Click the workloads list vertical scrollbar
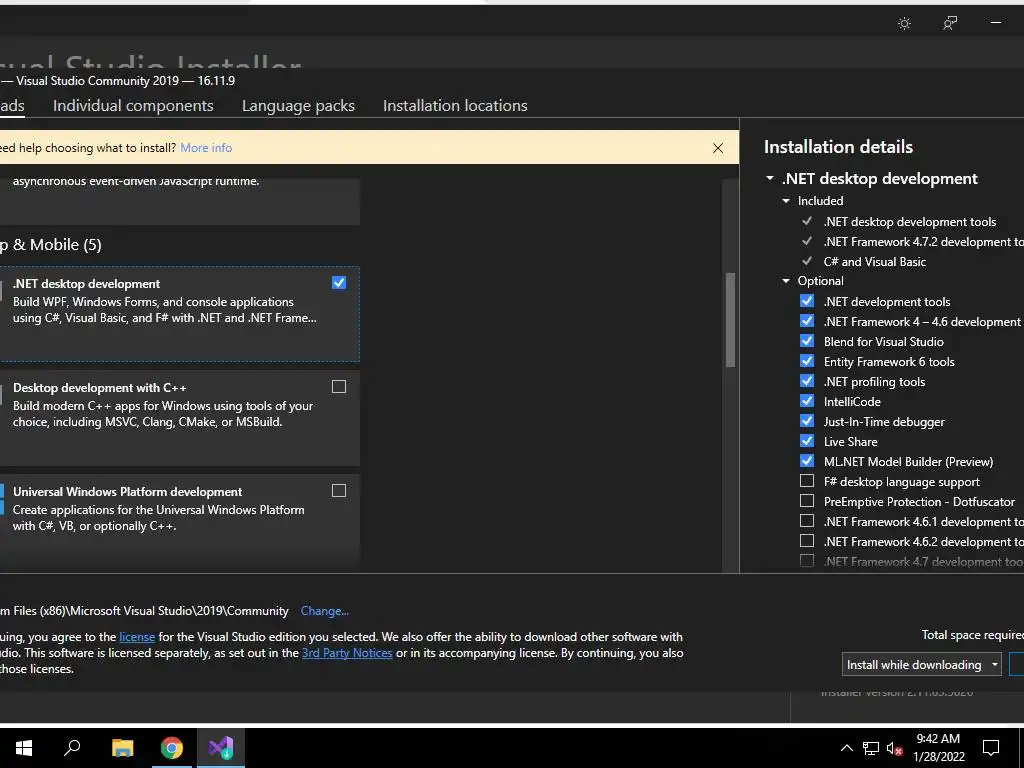Image resolution: width=1024 pixels, height=768 pixels. tap(730, 320)
